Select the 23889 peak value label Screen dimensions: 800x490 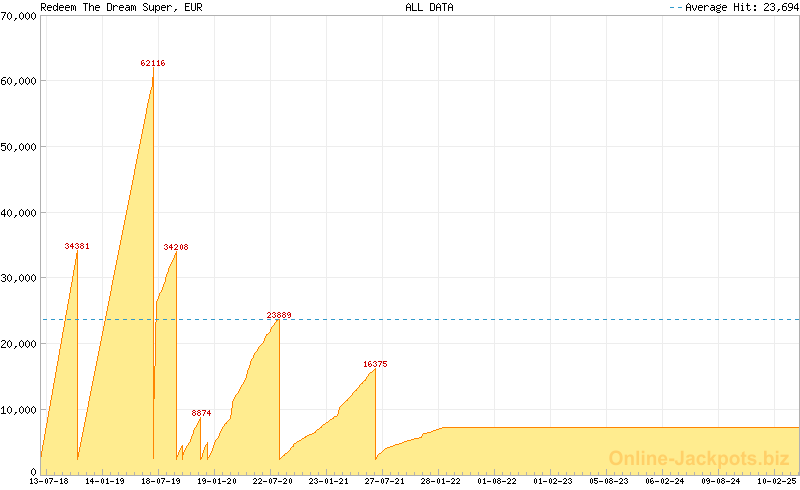[x=279, y=315]
